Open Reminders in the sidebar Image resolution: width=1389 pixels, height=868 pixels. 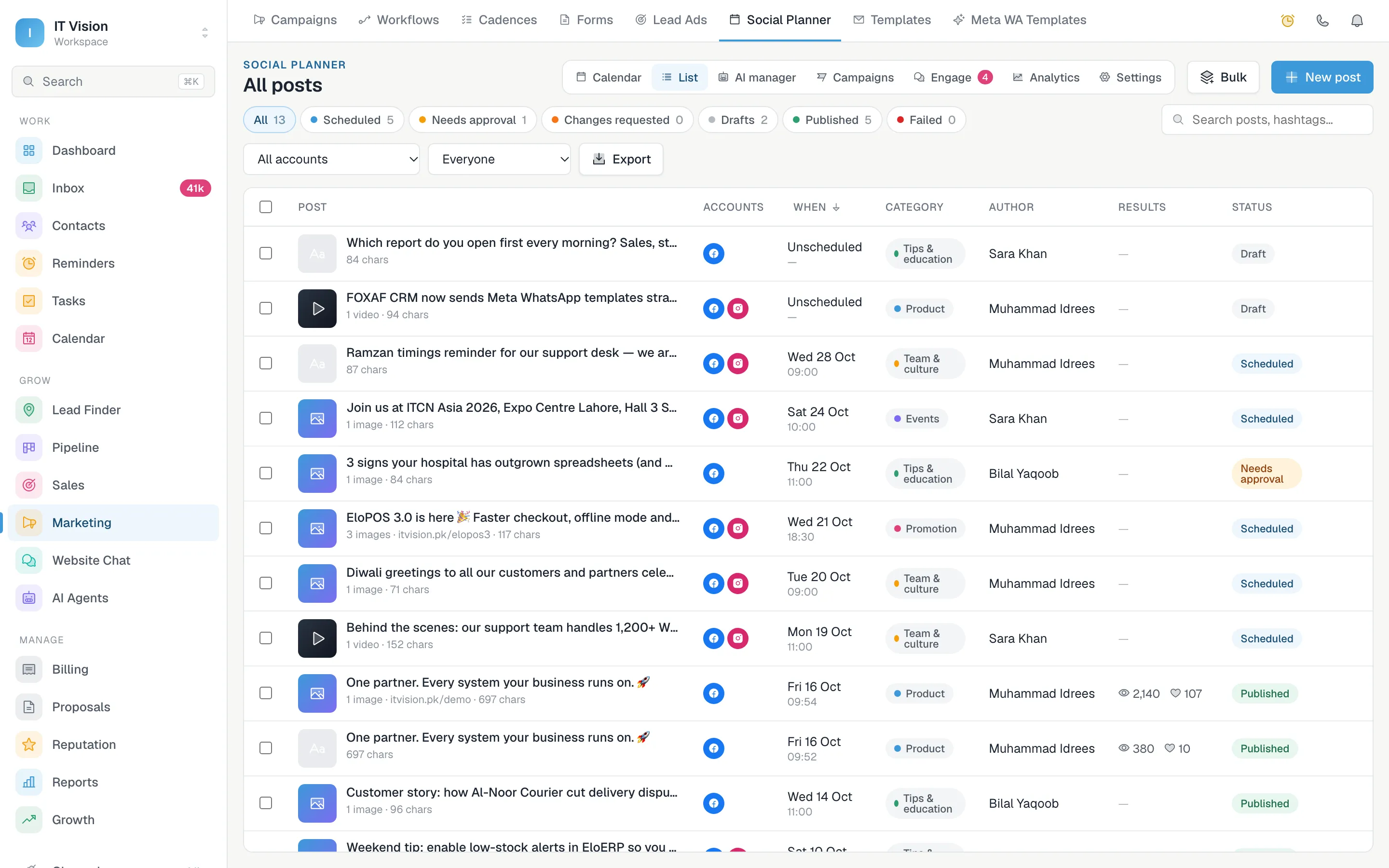[x=114, y=263]
